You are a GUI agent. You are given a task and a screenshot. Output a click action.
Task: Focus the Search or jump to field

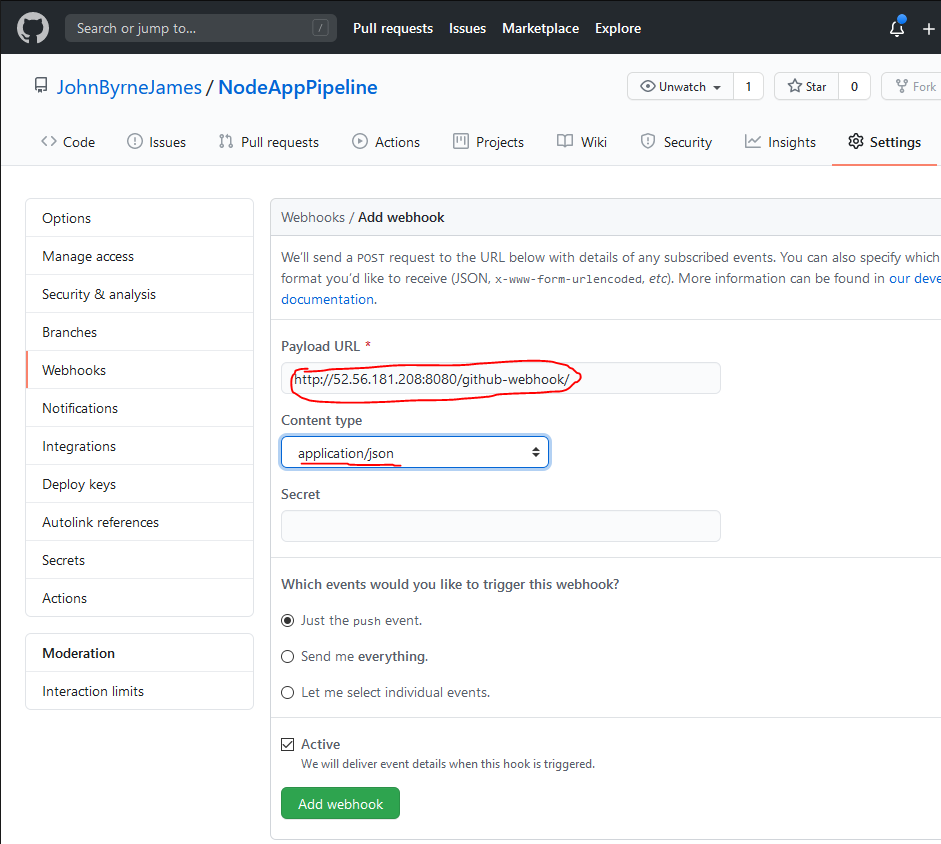click(200, 28)
